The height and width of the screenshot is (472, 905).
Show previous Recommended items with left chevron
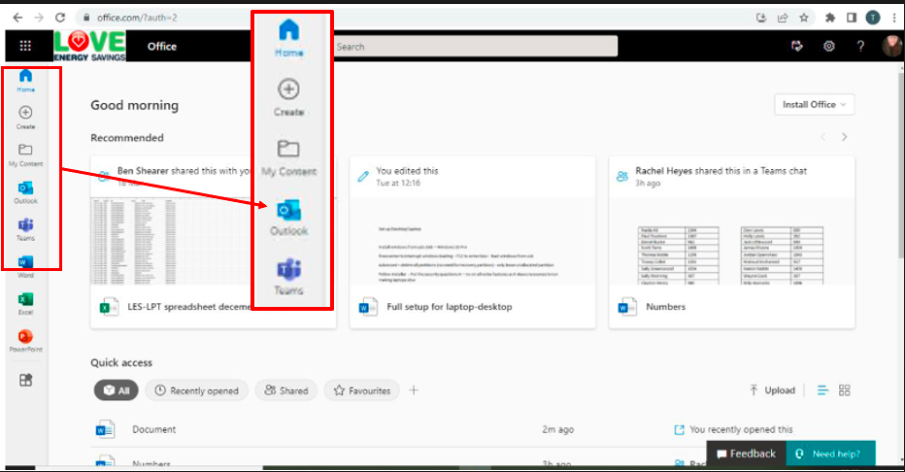coord(823,137)
